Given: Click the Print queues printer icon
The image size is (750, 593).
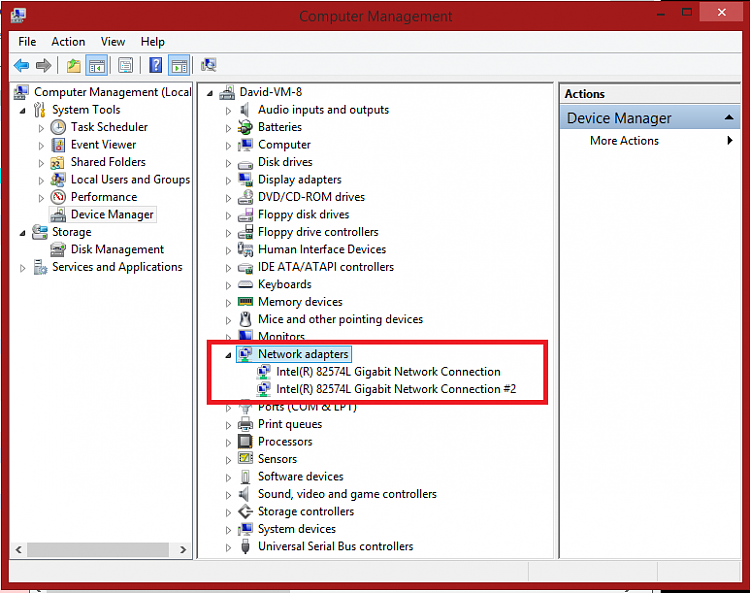Looking at the screenshot, I should click(x=245, y=424).
